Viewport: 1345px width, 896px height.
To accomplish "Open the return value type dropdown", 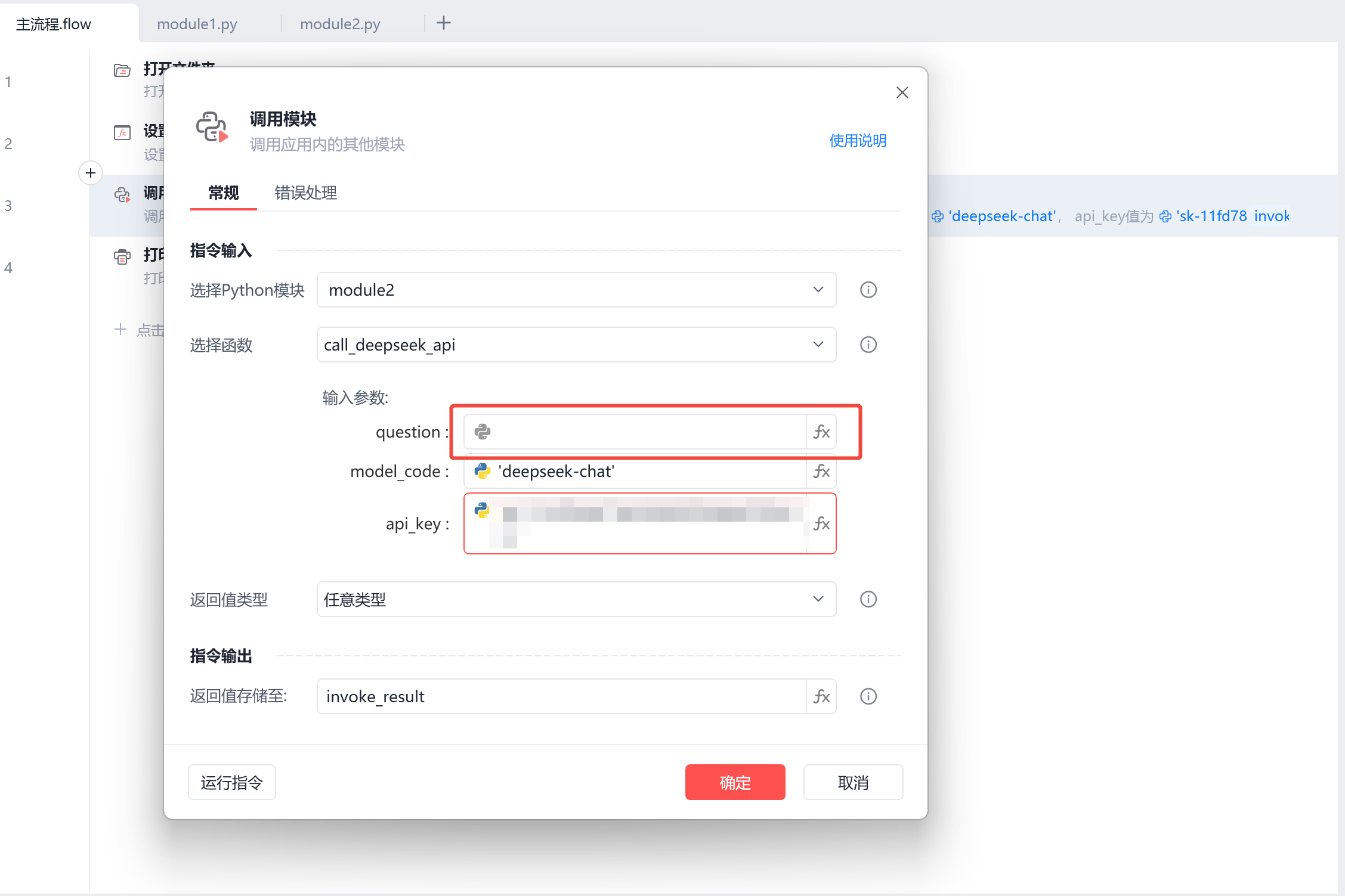I will pyautogui.click(x=576, y=599).
